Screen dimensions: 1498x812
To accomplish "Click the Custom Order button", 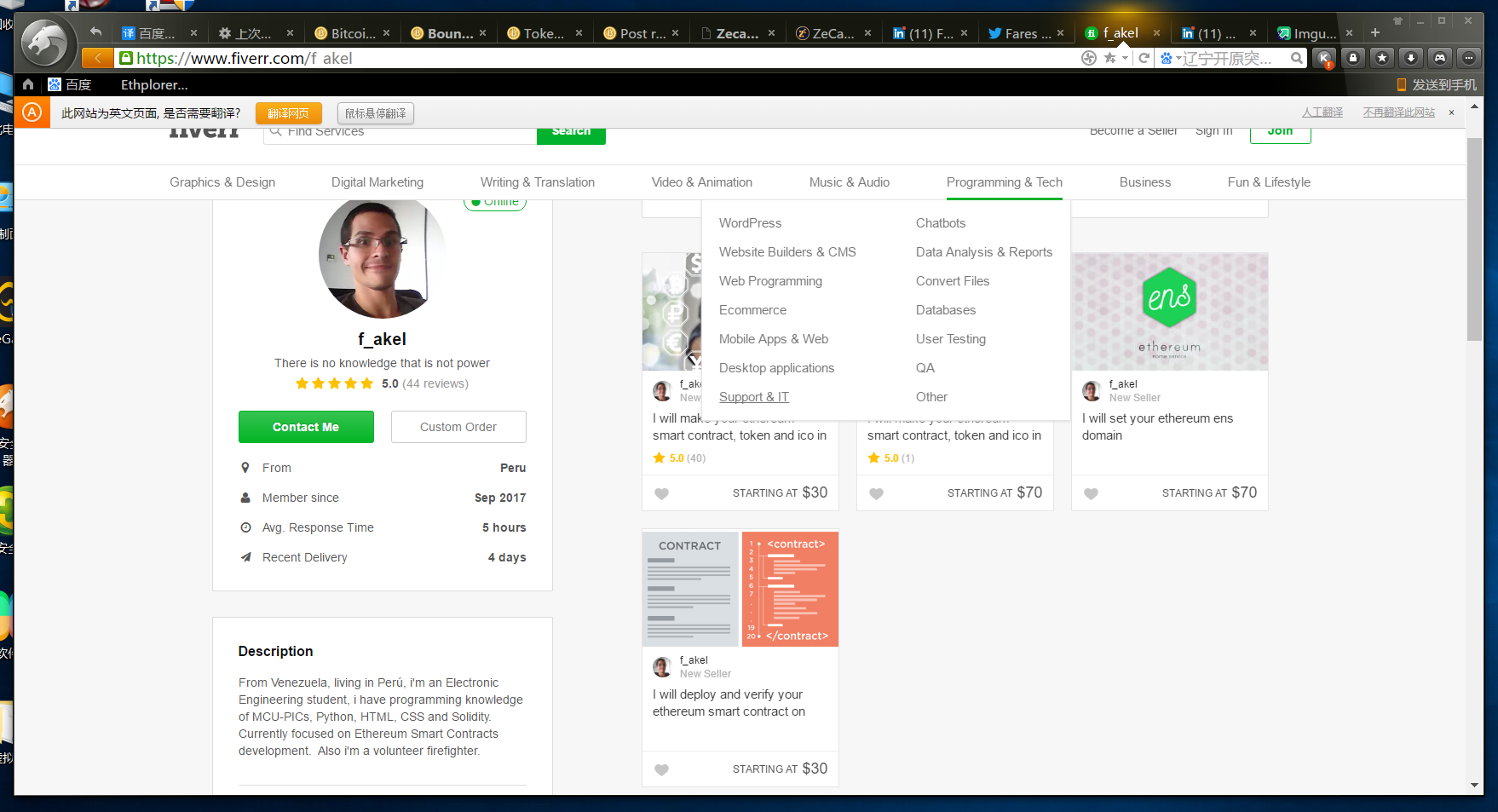I will (458, 427).
